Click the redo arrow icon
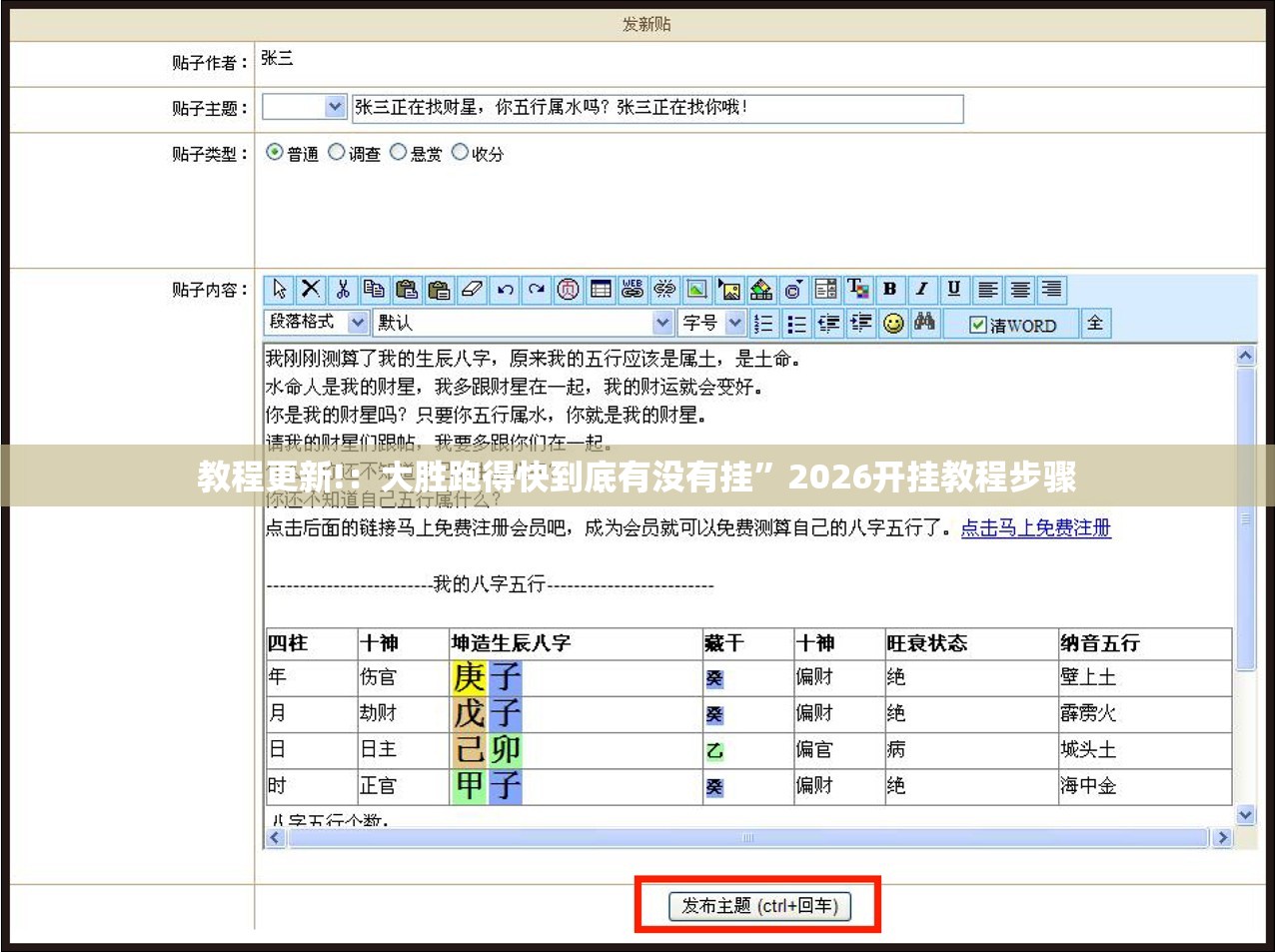 pos(537,290)
